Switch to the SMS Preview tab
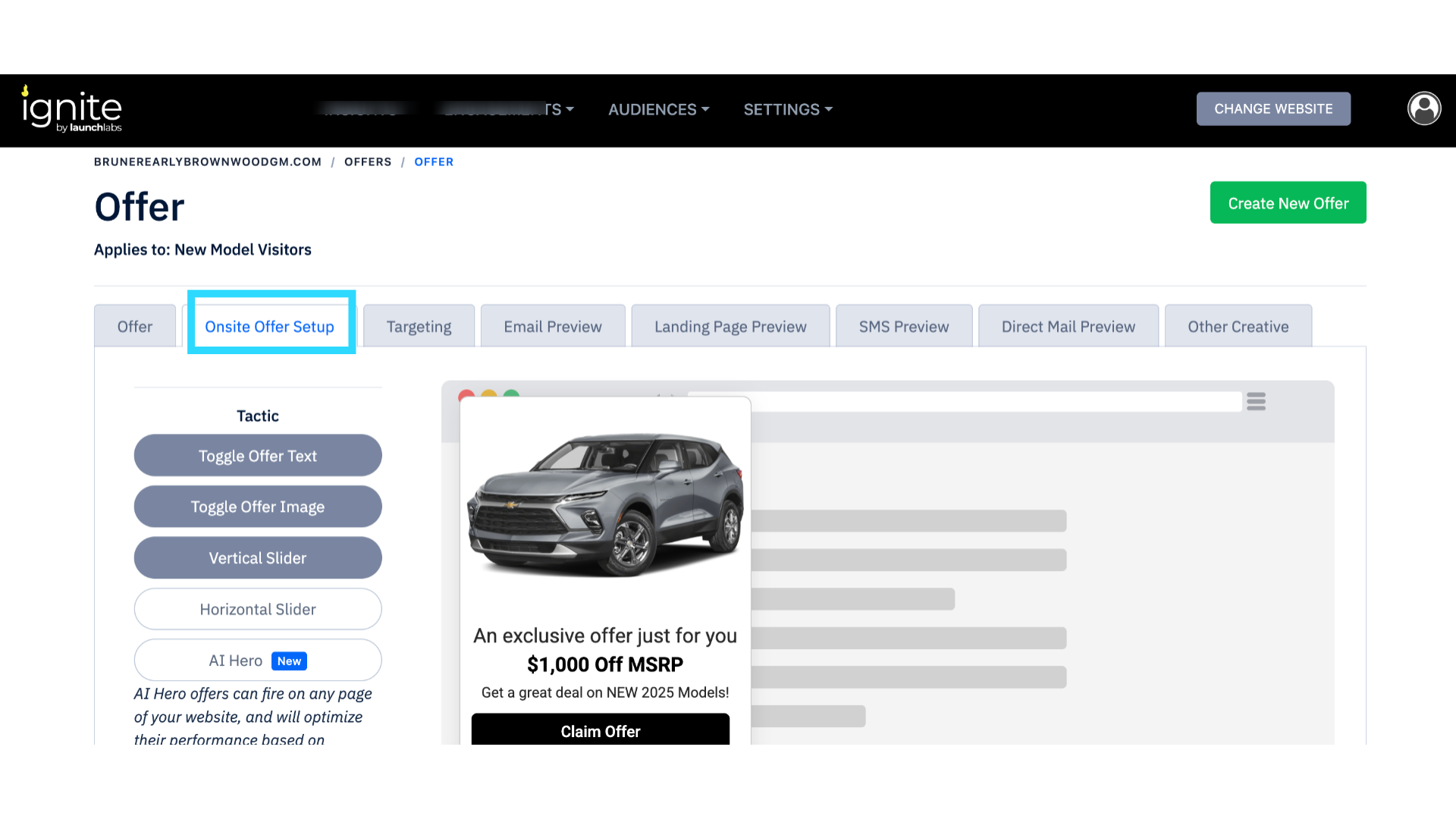 903,327
